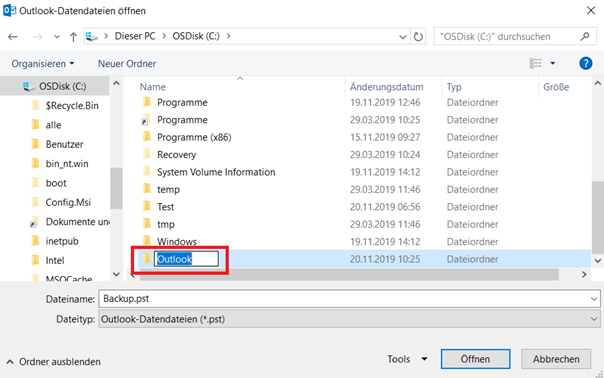Image resolution: width=604 pixels, height=378 pixels.
Task: Expand the address bar history dropdown
Action: tap(403, 37)
